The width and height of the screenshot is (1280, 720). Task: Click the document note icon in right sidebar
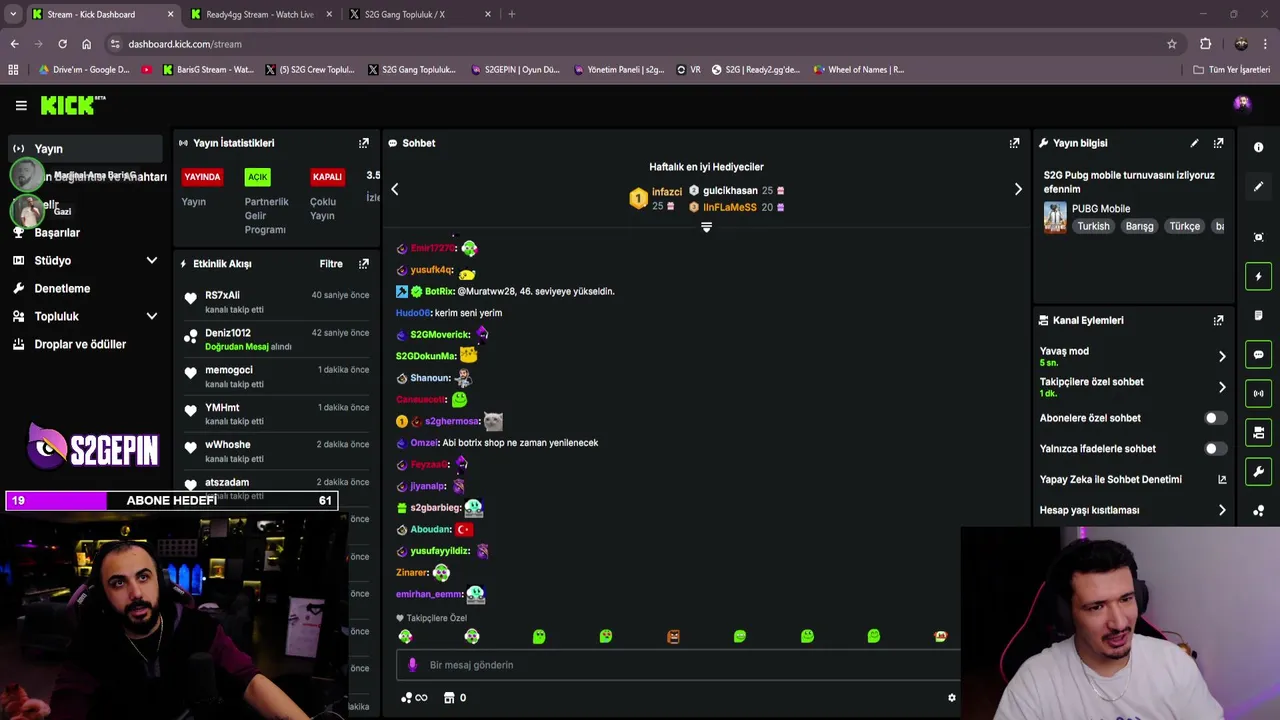[1258, 315]
